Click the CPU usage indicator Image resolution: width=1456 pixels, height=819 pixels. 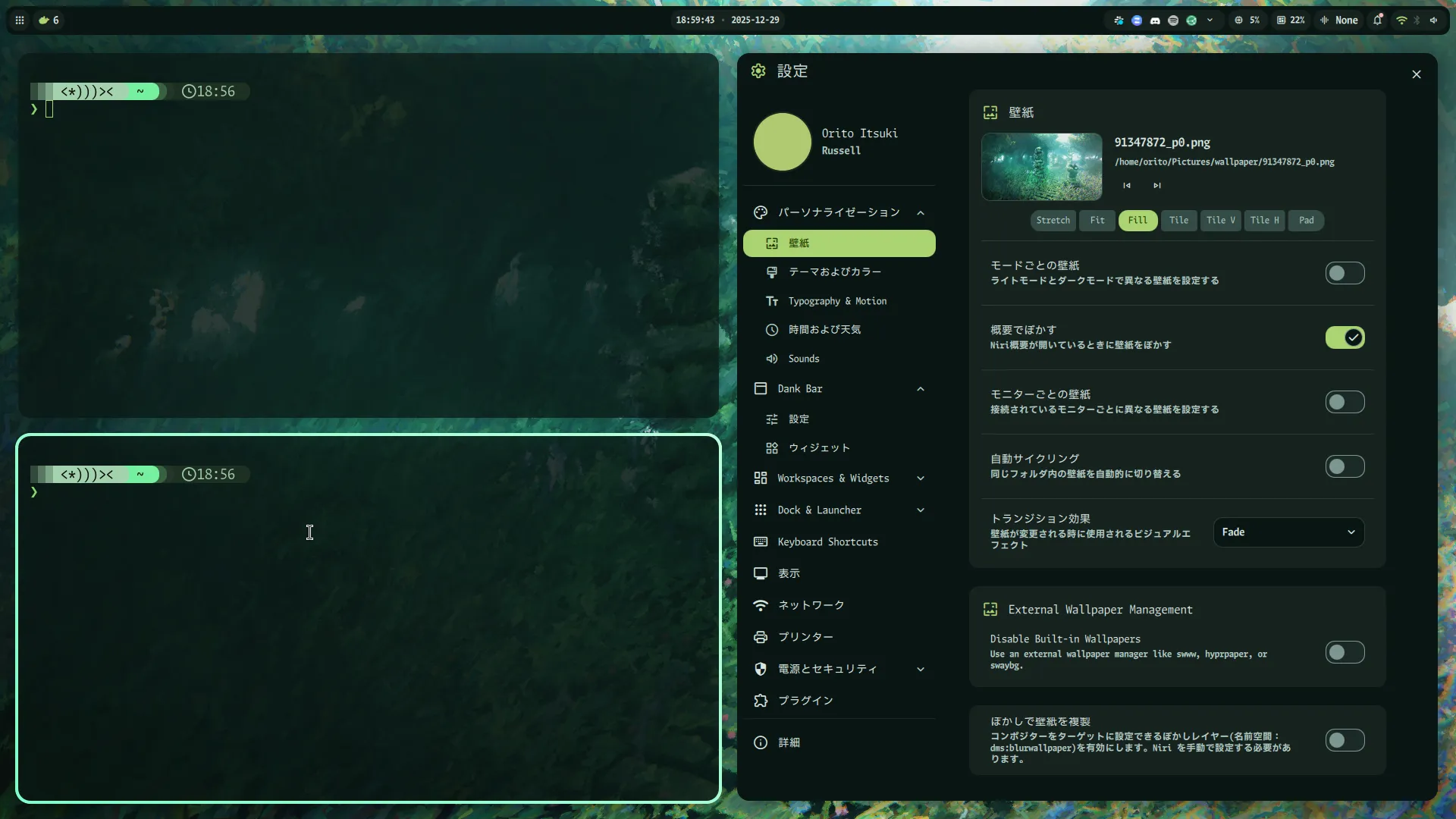(1247, 20)
